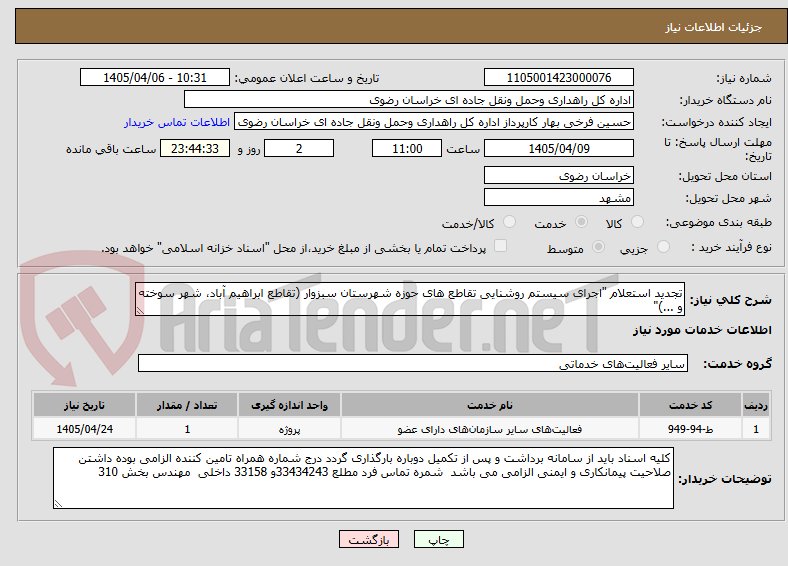The image size is (788, 566).
Task: Click the چاپ print button
Action: point(439,539)
